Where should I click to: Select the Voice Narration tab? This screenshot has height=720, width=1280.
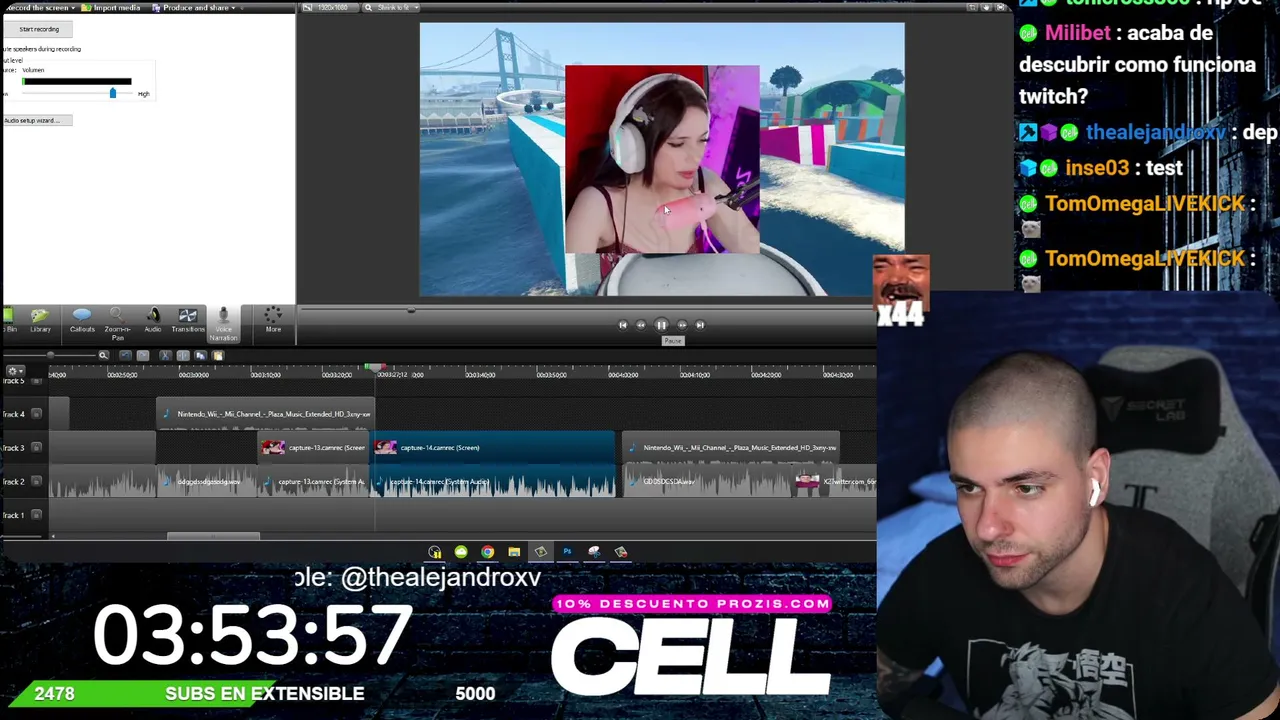point(223,324)
